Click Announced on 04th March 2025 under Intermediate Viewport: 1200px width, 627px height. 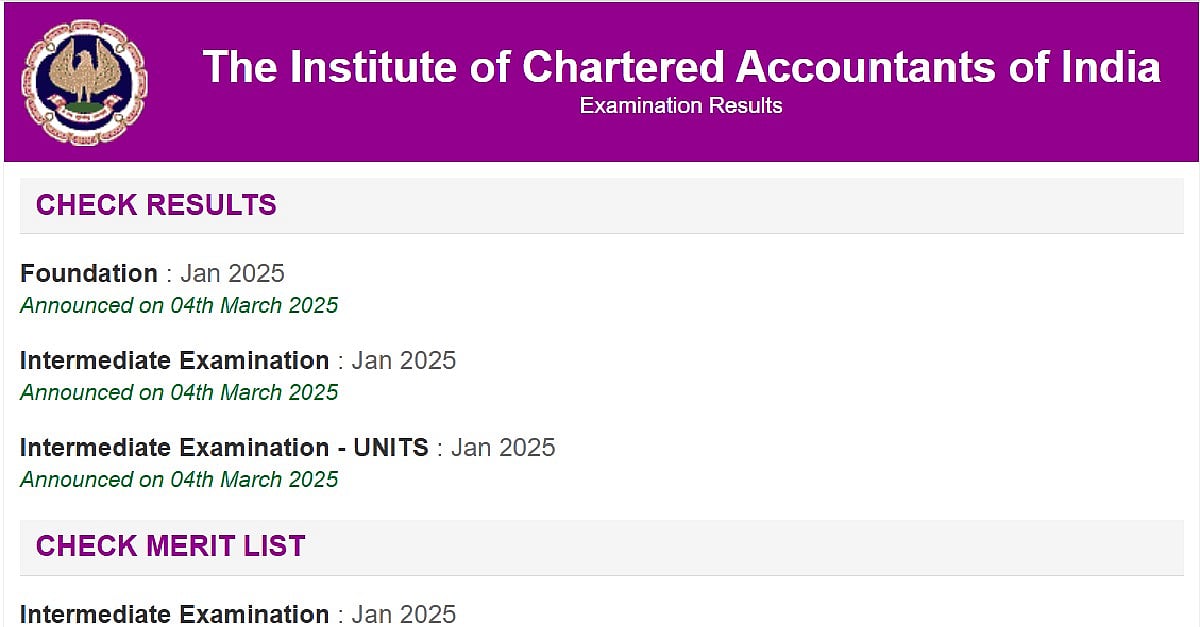coord(180,393)
